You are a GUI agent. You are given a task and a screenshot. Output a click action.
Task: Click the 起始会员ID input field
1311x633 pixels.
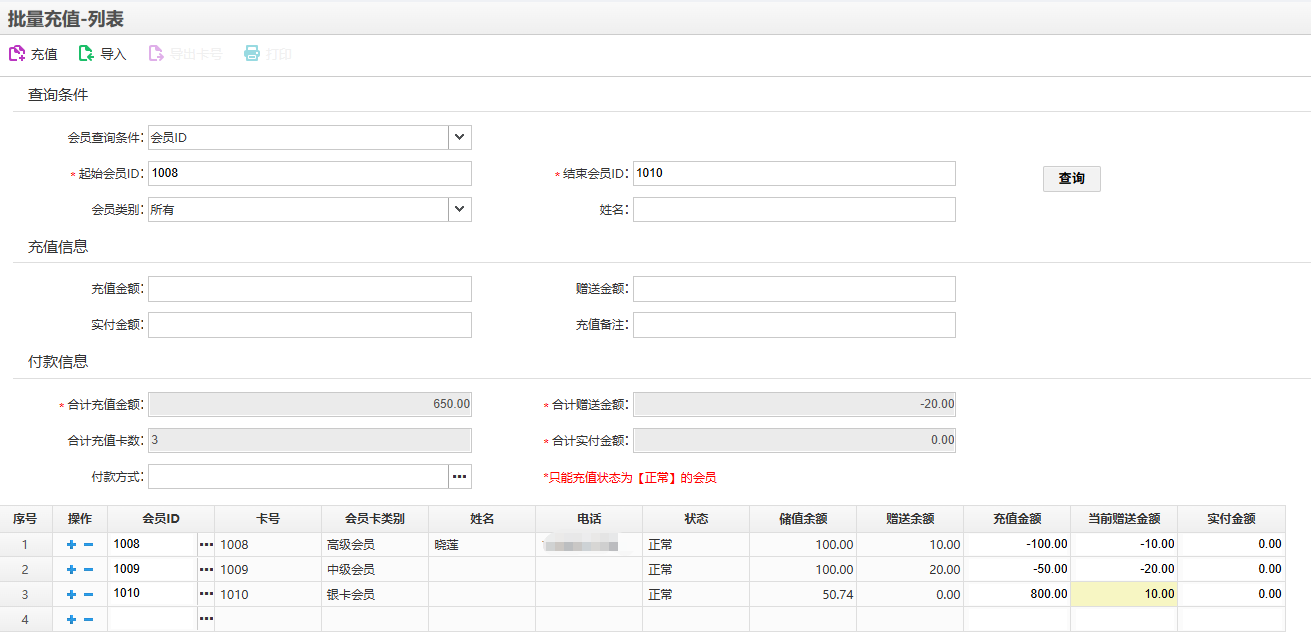point(309,173)
